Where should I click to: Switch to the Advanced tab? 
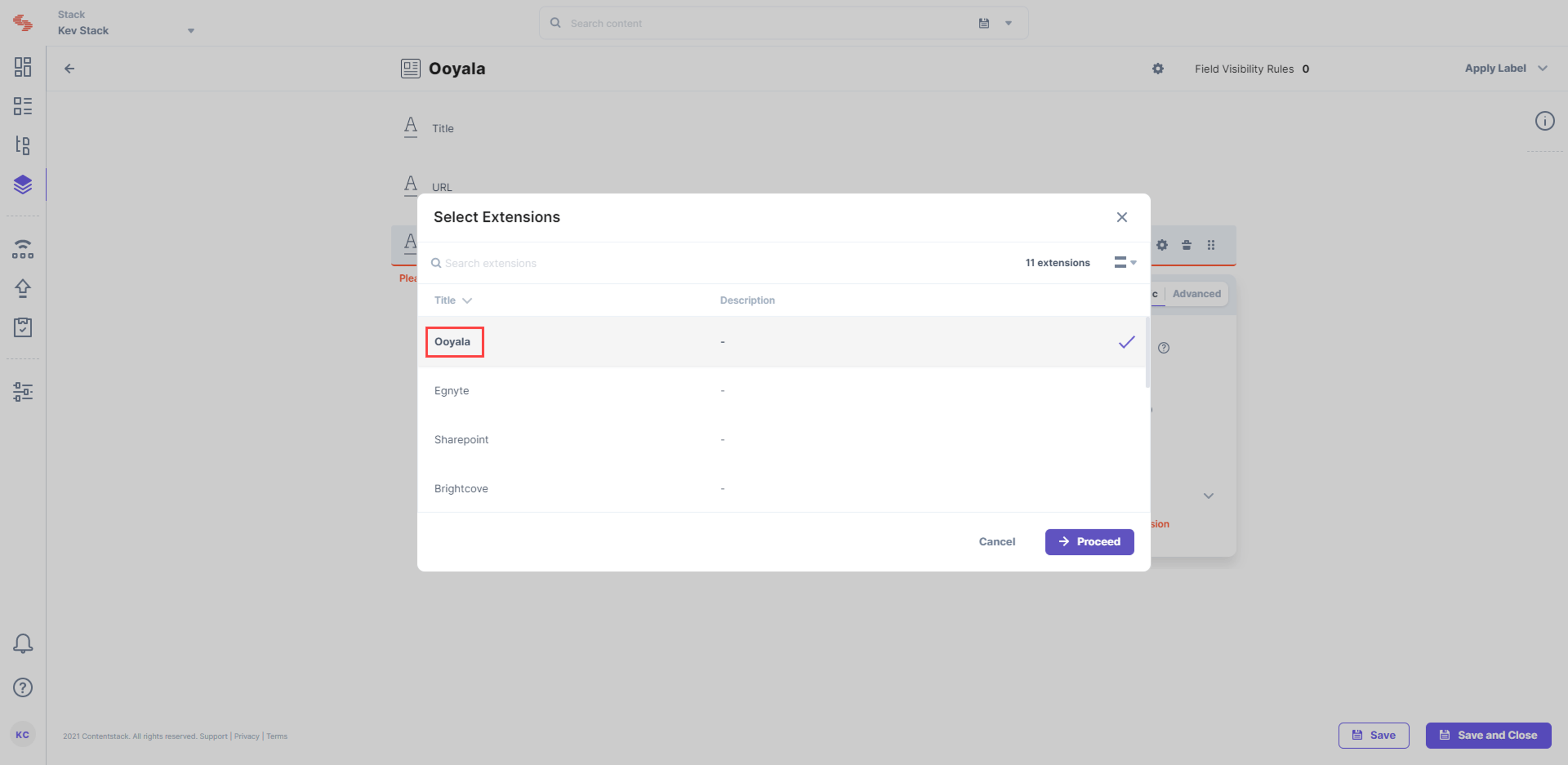coord(1196,294)
